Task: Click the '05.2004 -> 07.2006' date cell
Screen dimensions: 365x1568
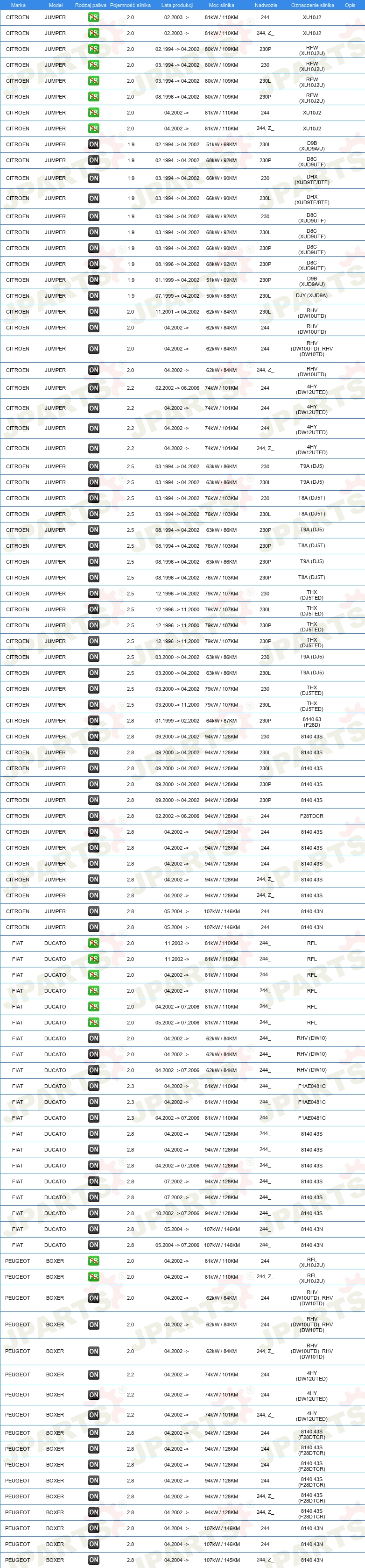Action: click(177, 1245)
